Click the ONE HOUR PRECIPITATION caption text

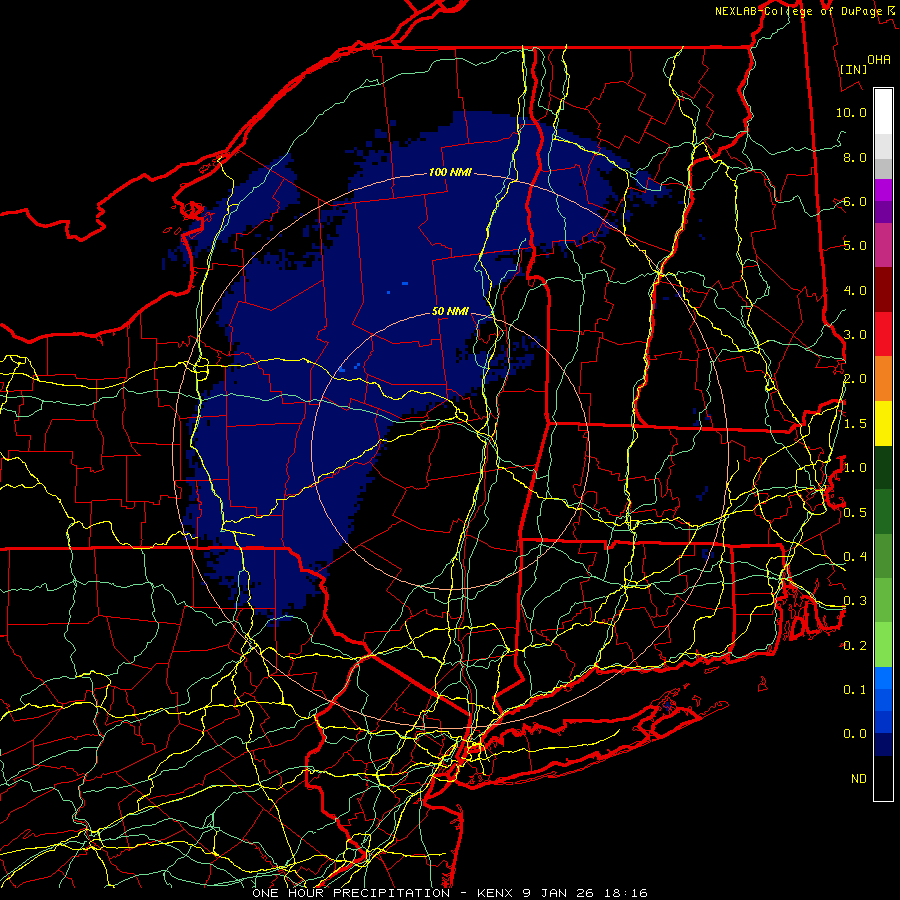point(351,893)
